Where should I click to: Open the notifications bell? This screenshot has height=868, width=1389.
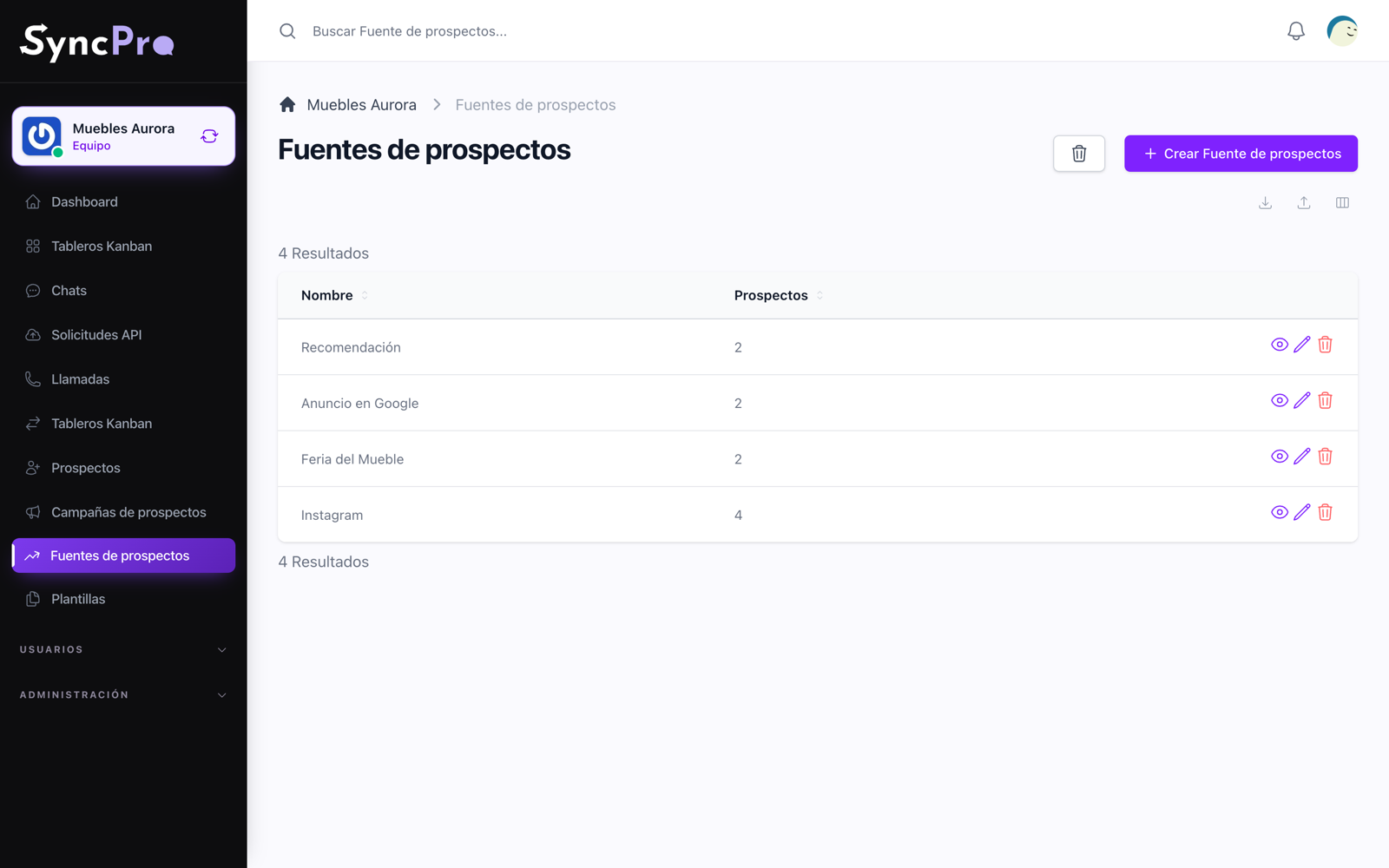click(1296, 31)
